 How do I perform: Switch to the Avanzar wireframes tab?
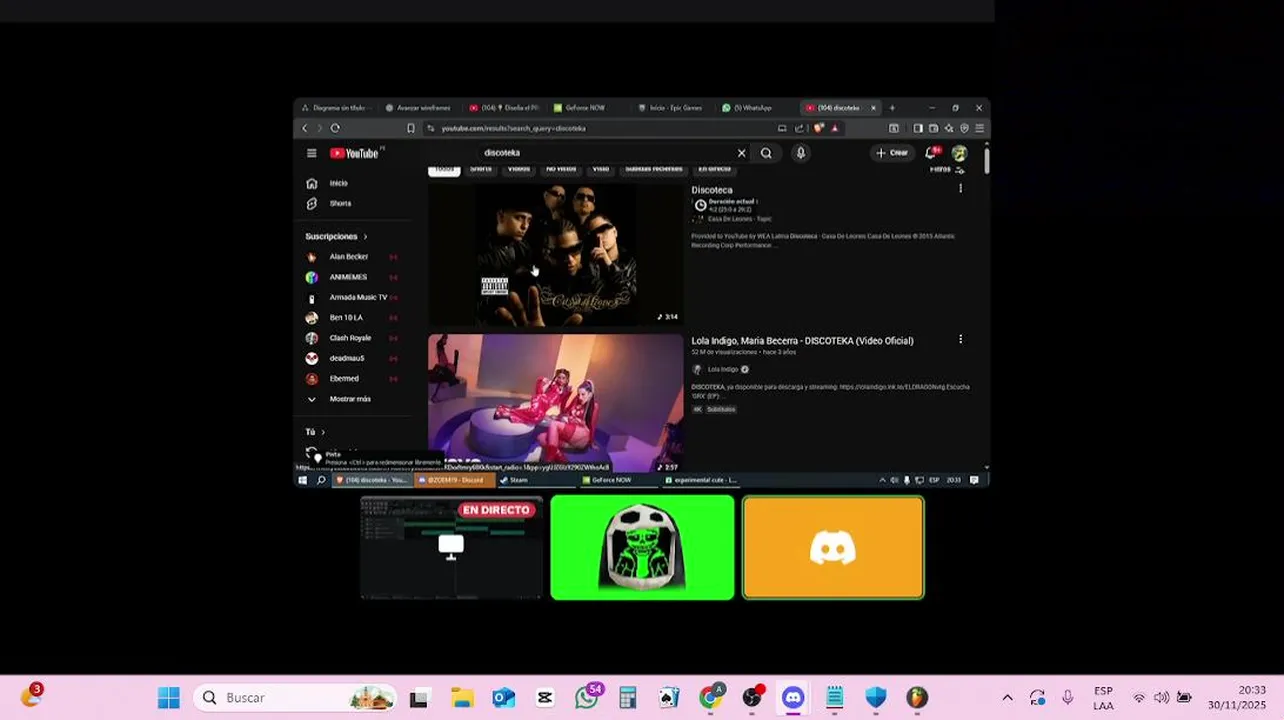point(423,108)
